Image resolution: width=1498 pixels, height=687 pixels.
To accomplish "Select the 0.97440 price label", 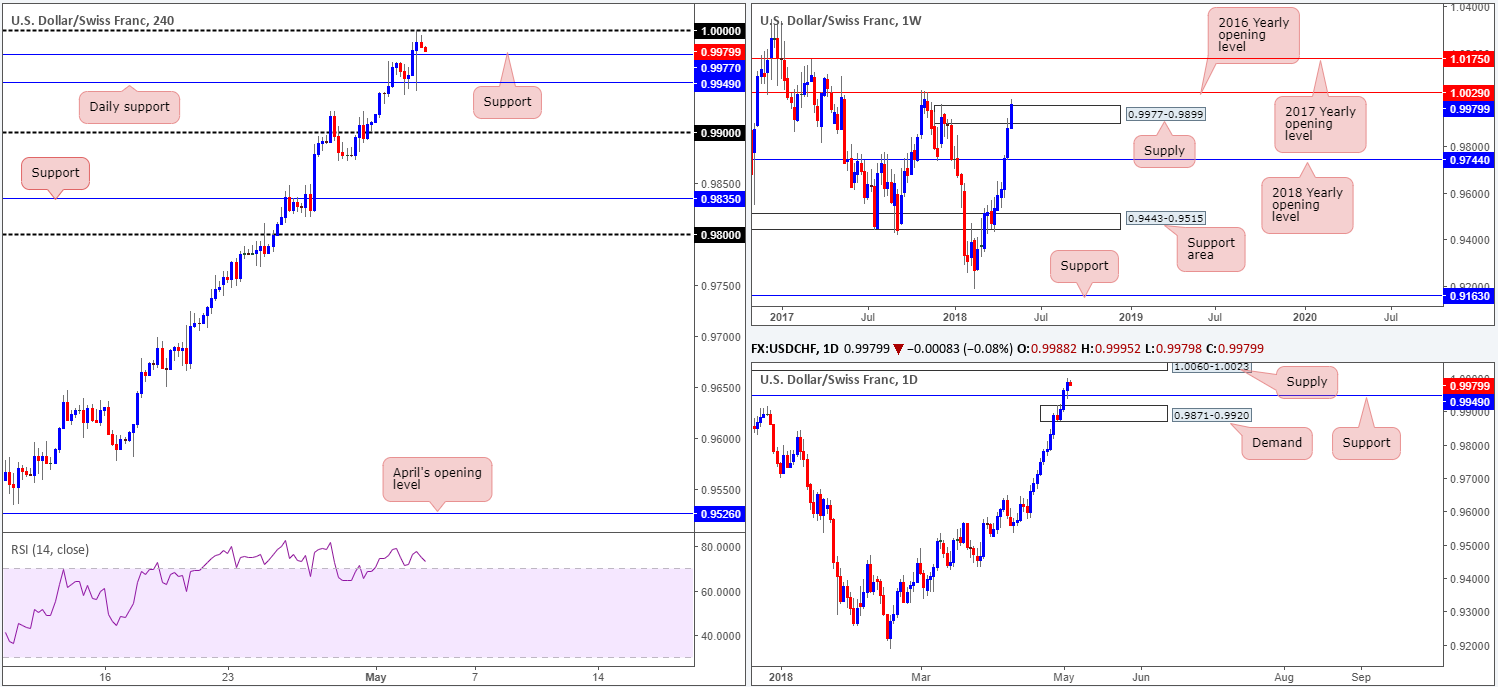I will (1467, 159).
